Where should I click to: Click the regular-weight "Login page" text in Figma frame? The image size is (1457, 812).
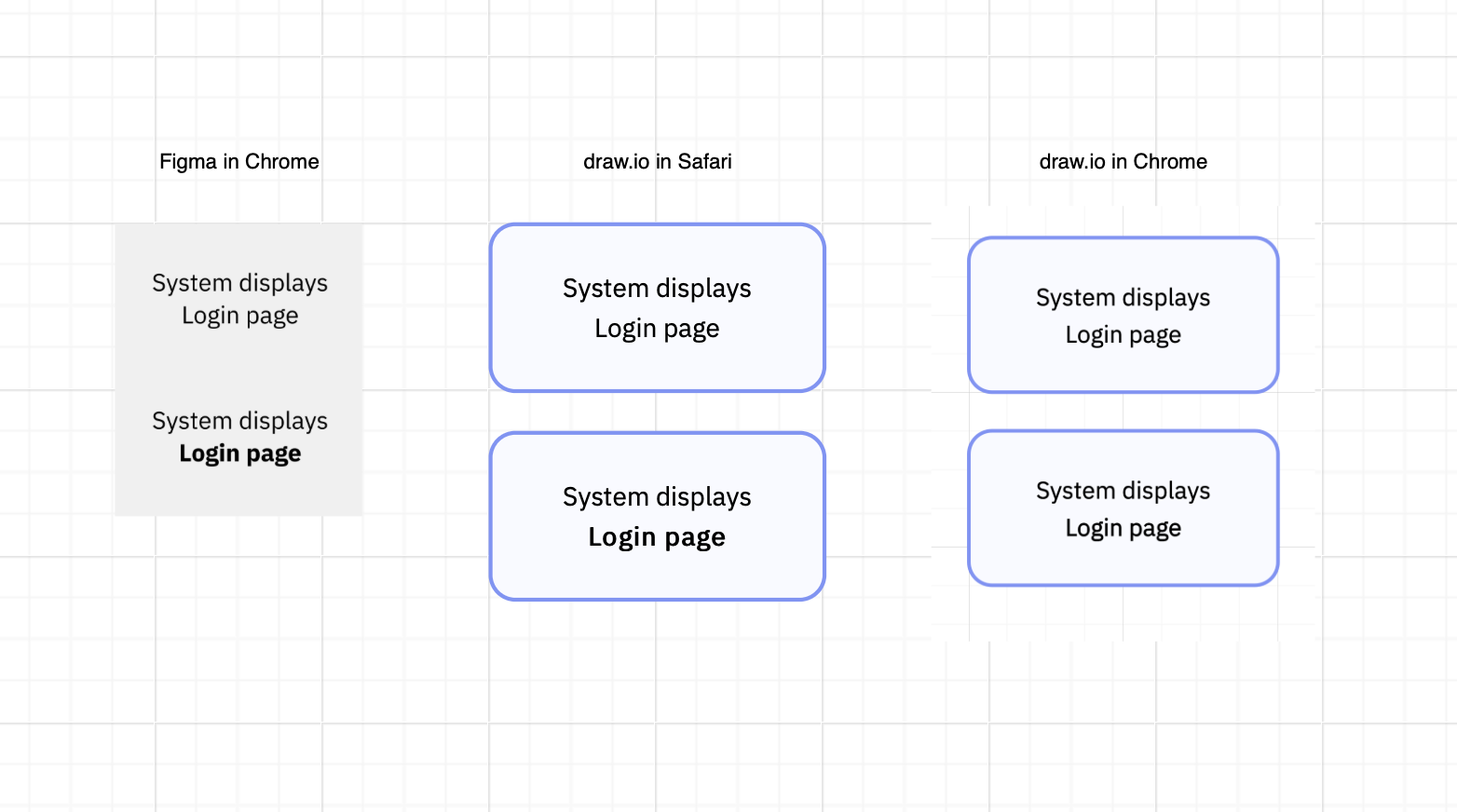(240, 315)
